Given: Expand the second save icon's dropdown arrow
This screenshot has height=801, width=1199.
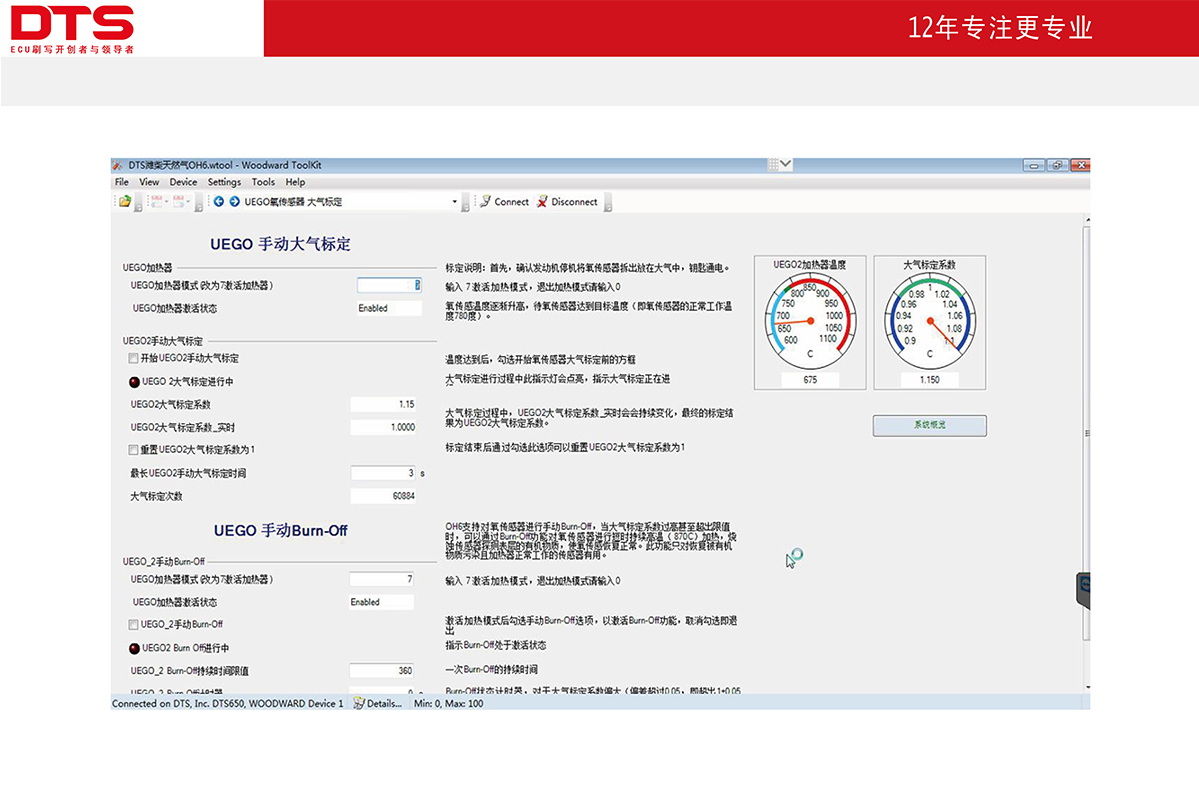Looking at the screenshot, I should (x=188, y=202).
